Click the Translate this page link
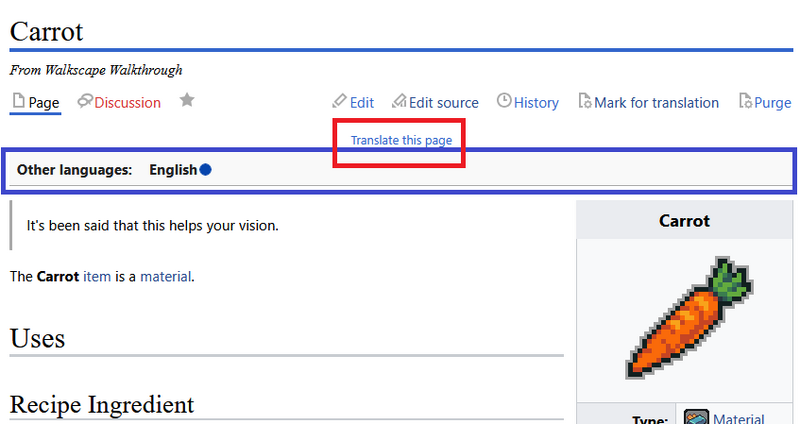Screen dimensions: 800x424 (400, 140)
